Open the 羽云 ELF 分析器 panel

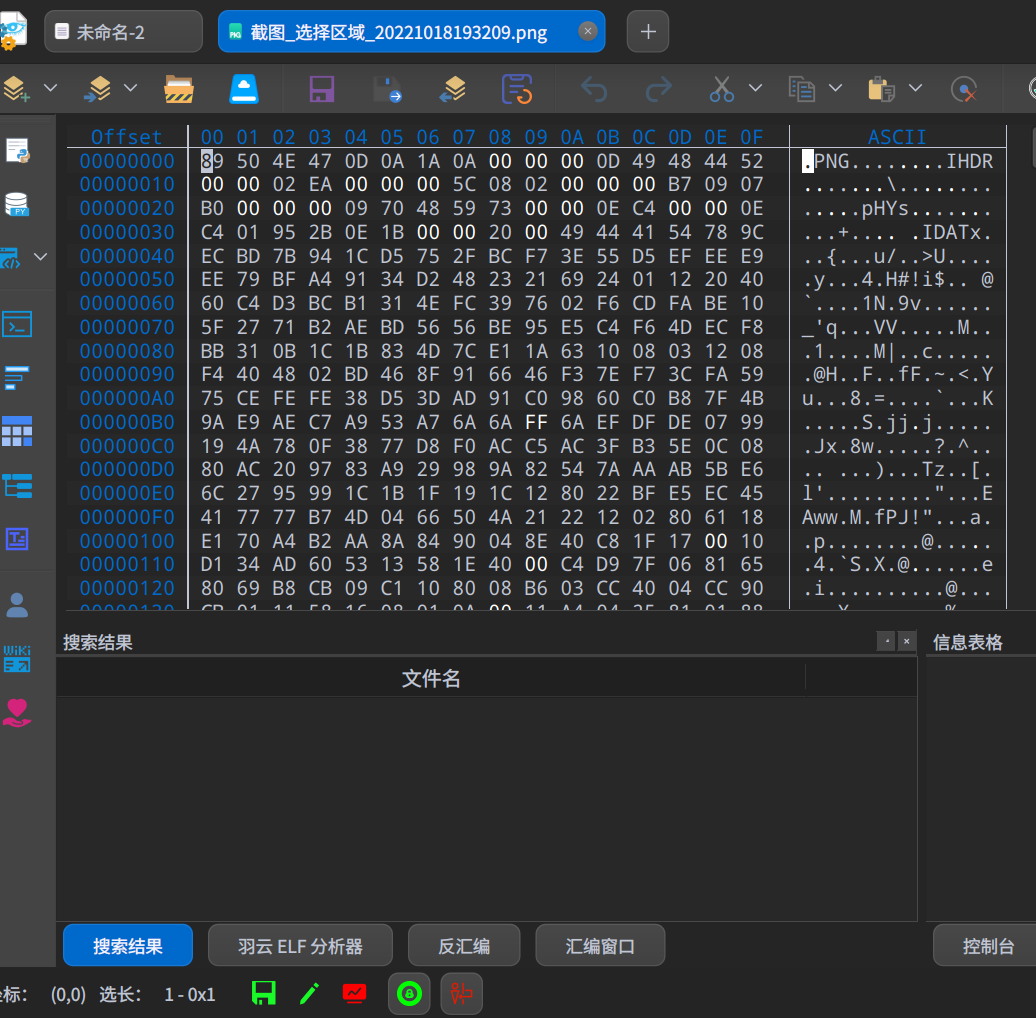[300, 946]
